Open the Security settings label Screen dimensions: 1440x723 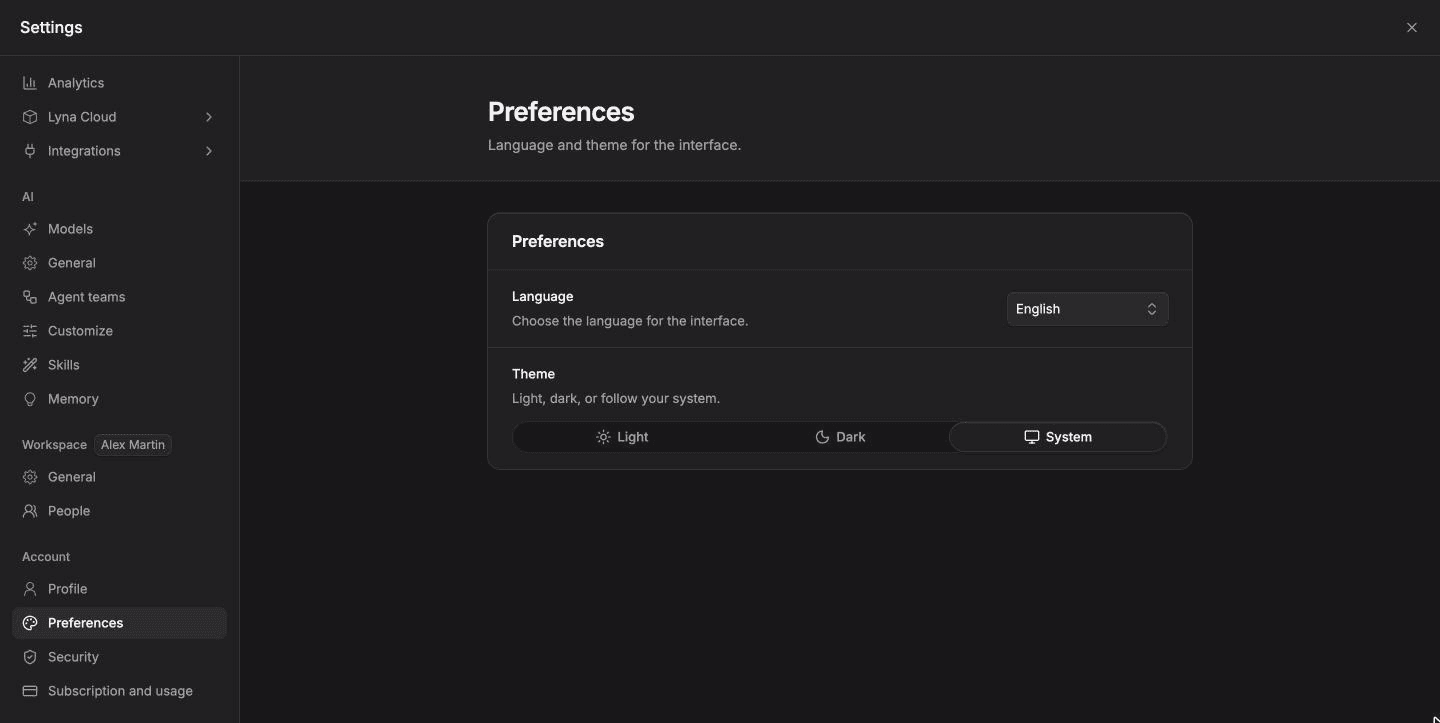73,657
